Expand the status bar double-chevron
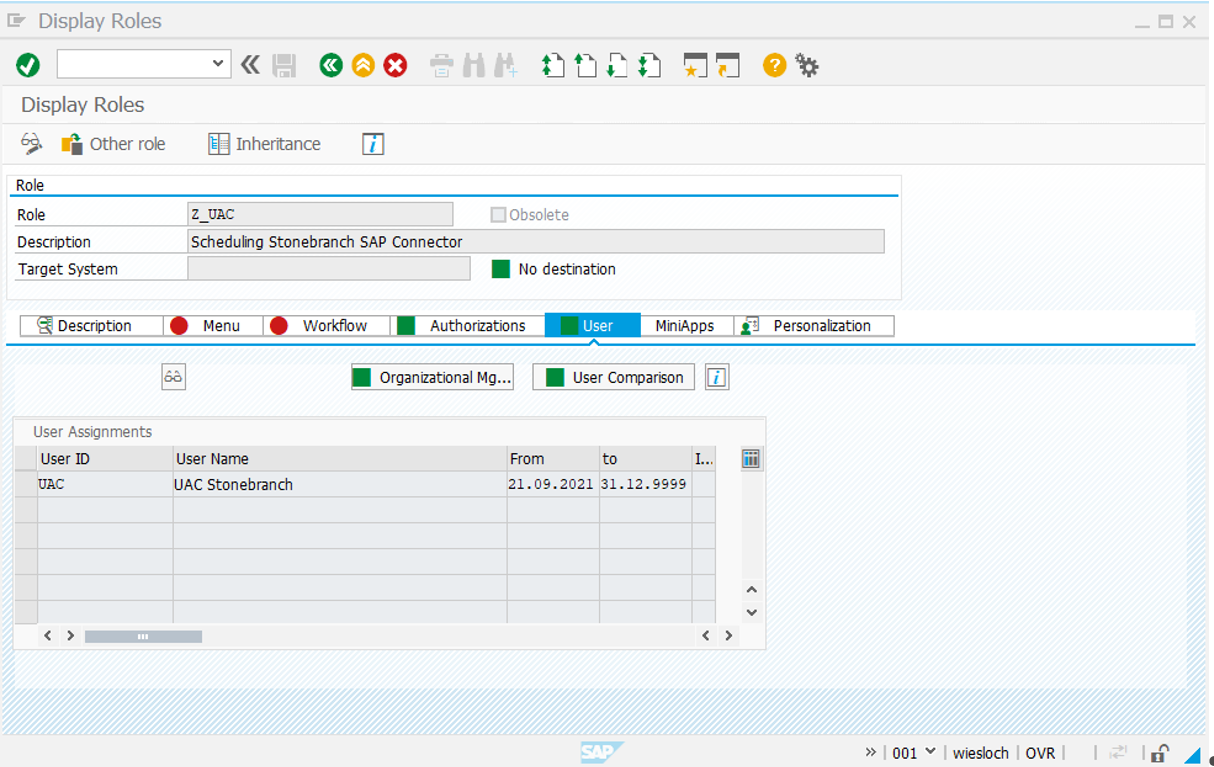 click(870, 752)
